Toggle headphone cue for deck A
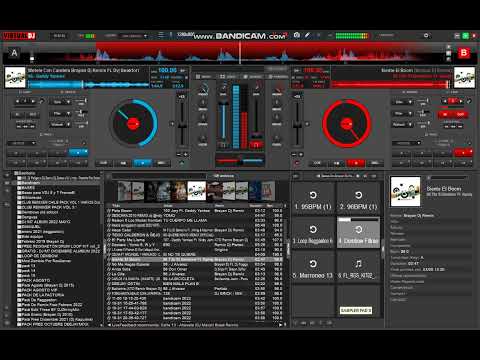480x360 pixels. [x=223, y=145]
